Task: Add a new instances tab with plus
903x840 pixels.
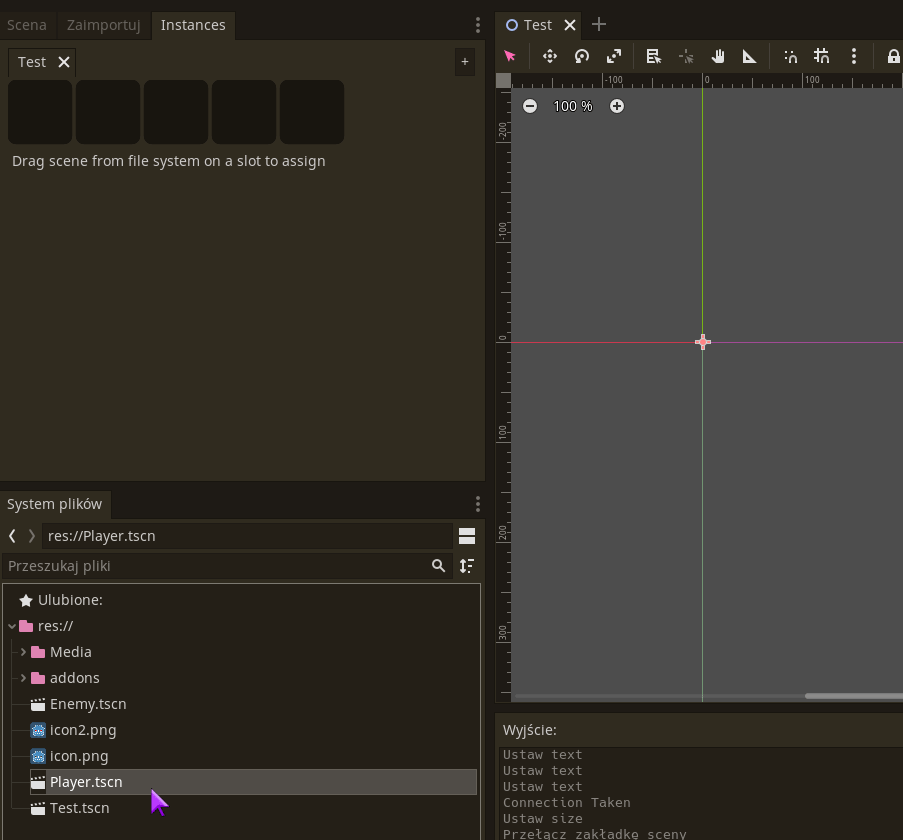Action: pos(465,62)
